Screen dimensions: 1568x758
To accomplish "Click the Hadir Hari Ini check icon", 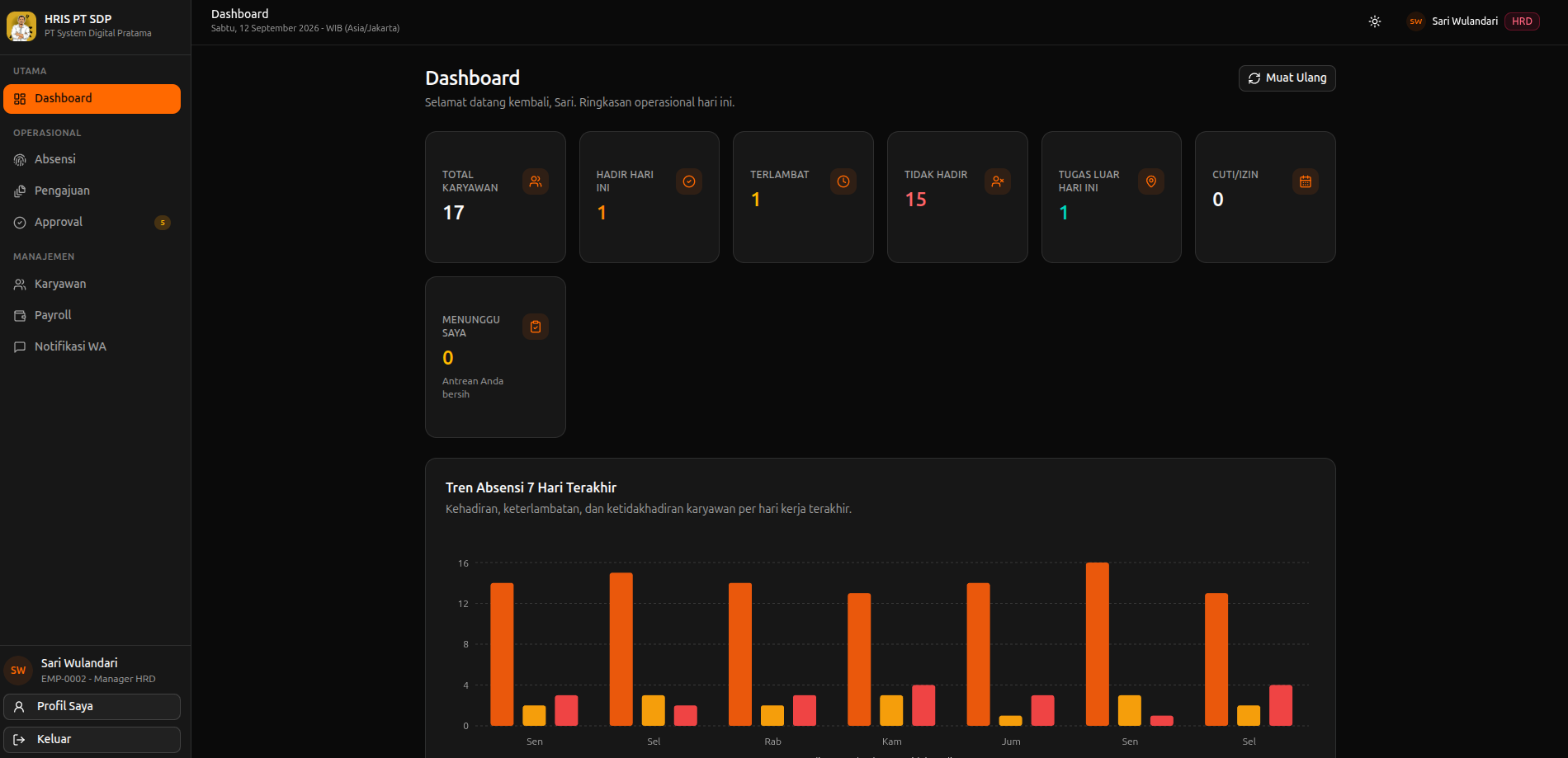I will pyautogui.click(x=689, y=181).
